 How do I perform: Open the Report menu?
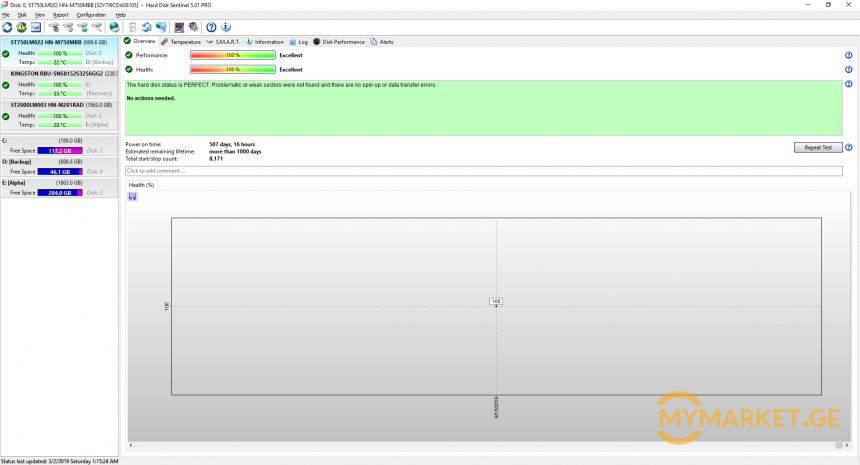tap(61, 15)
